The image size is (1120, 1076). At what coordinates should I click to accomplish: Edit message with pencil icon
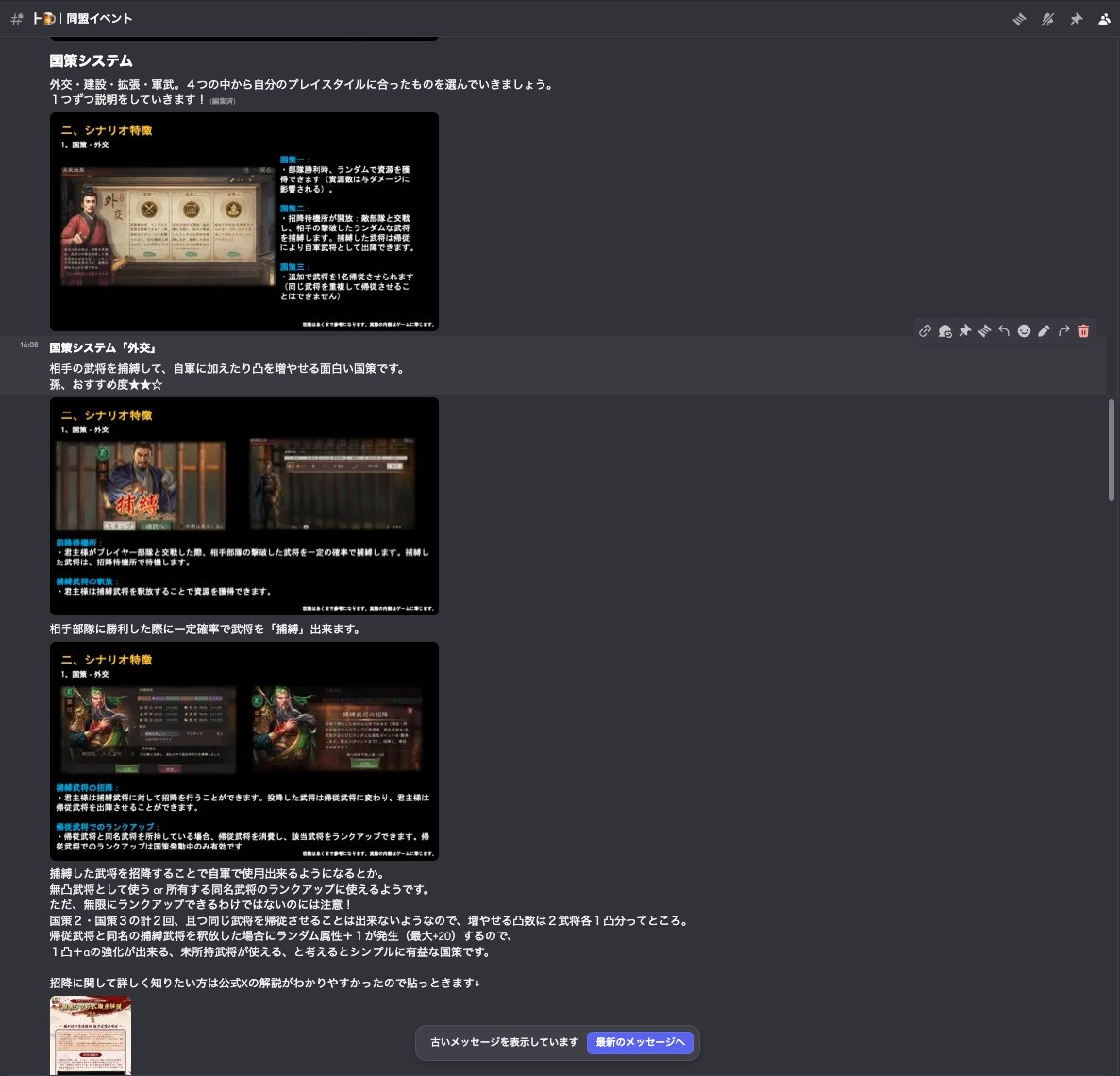(1044, 330)
